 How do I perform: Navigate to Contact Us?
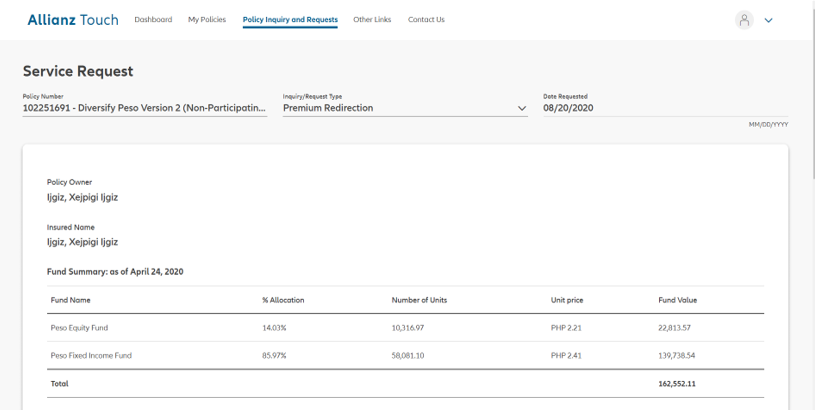click(x=426, y=20)
